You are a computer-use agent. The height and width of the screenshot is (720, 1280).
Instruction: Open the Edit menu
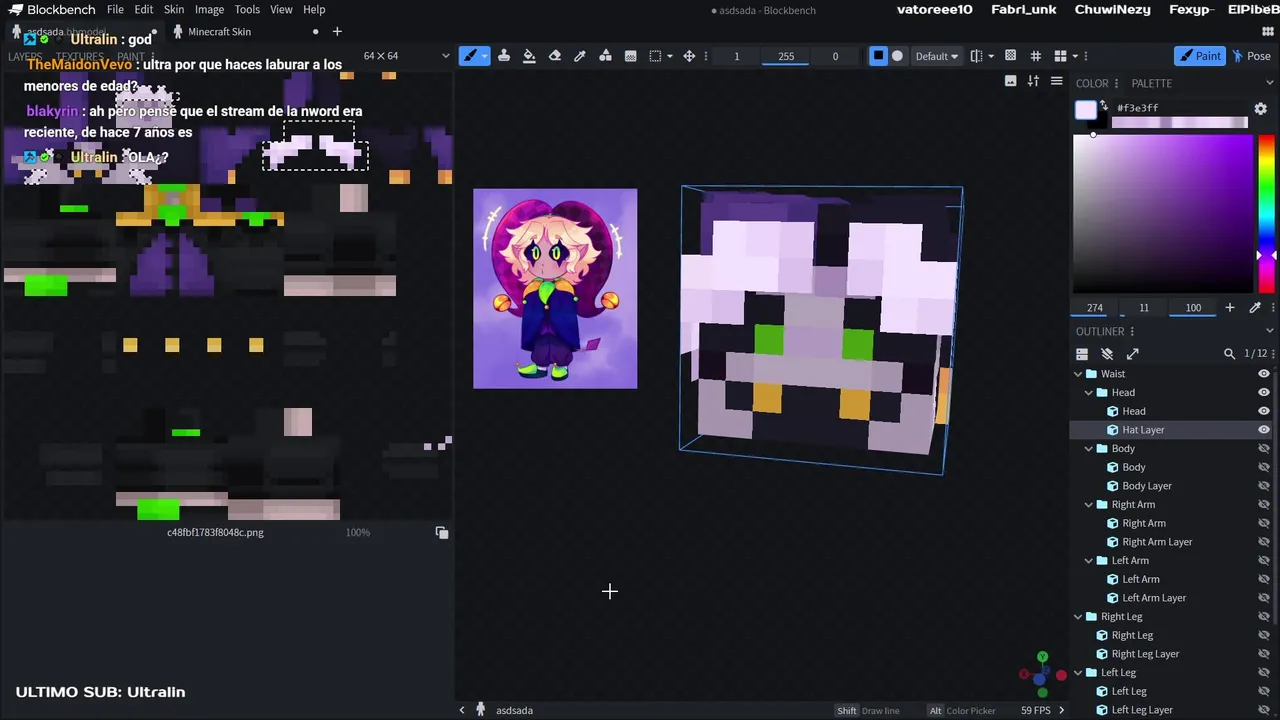coord(144,9)
